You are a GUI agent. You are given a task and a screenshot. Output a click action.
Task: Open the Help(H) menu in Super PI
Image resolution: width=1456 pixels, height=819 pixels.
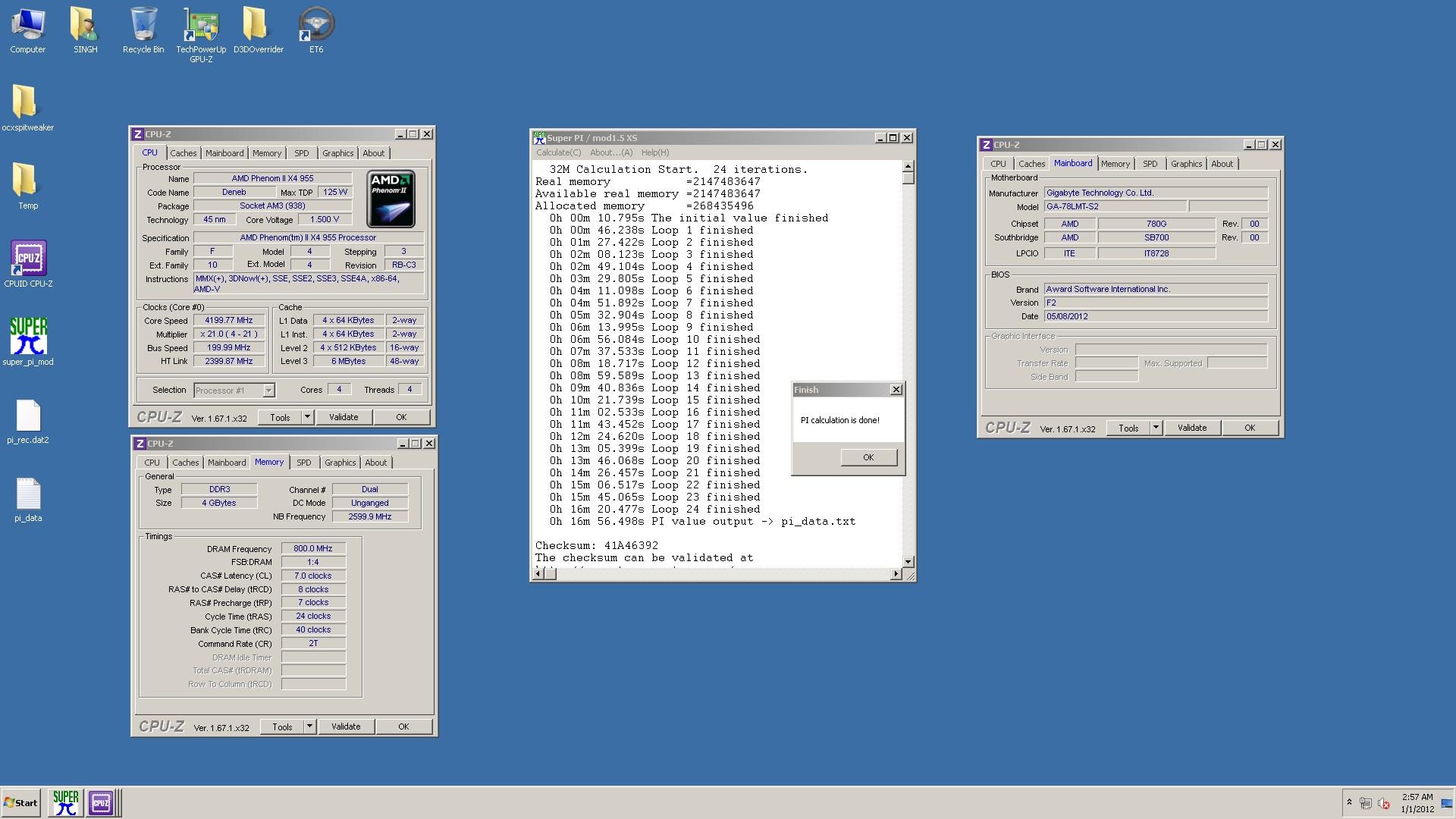click(655, 152)
